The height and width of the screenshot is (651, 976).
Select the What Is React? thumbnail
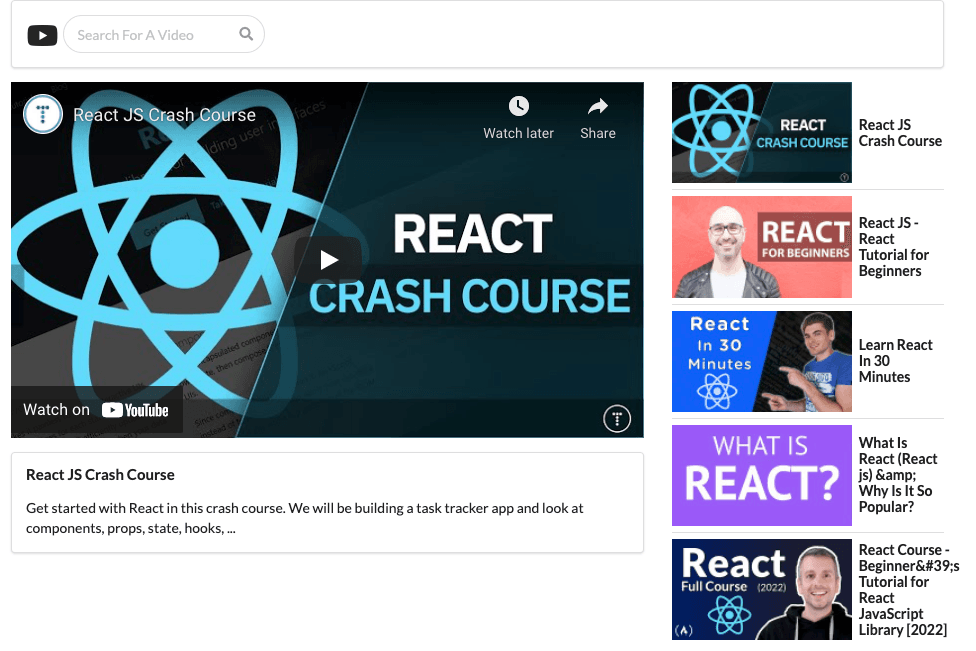[x=762, y=475]
